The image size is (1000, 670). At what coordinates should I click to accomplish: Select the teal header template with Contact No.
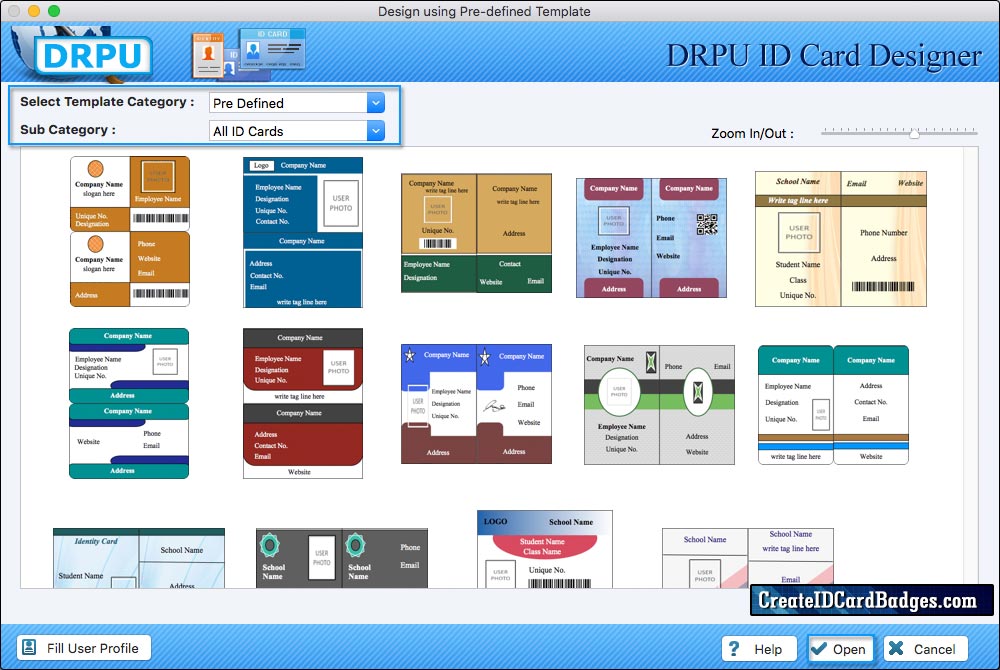click(x=833, y=405)
